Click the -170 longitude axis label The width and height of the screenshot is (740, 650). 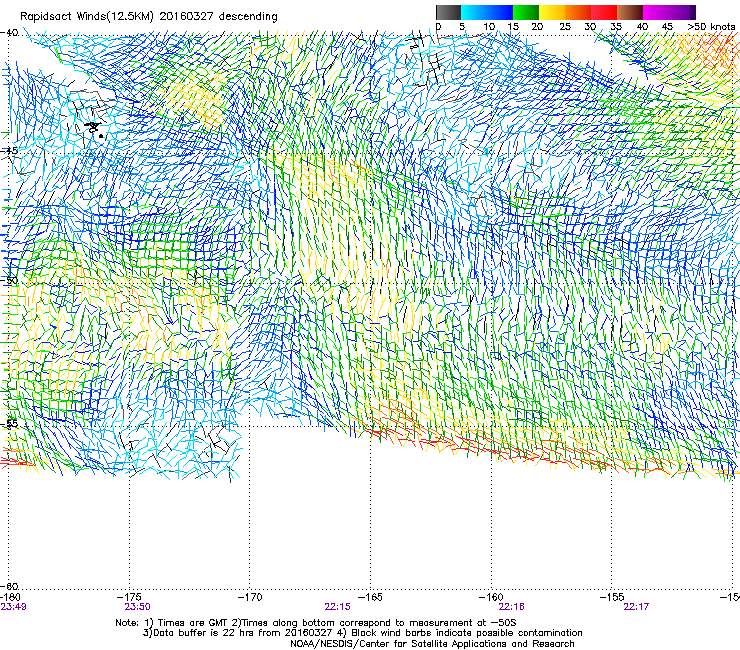(x=250, y=597)
